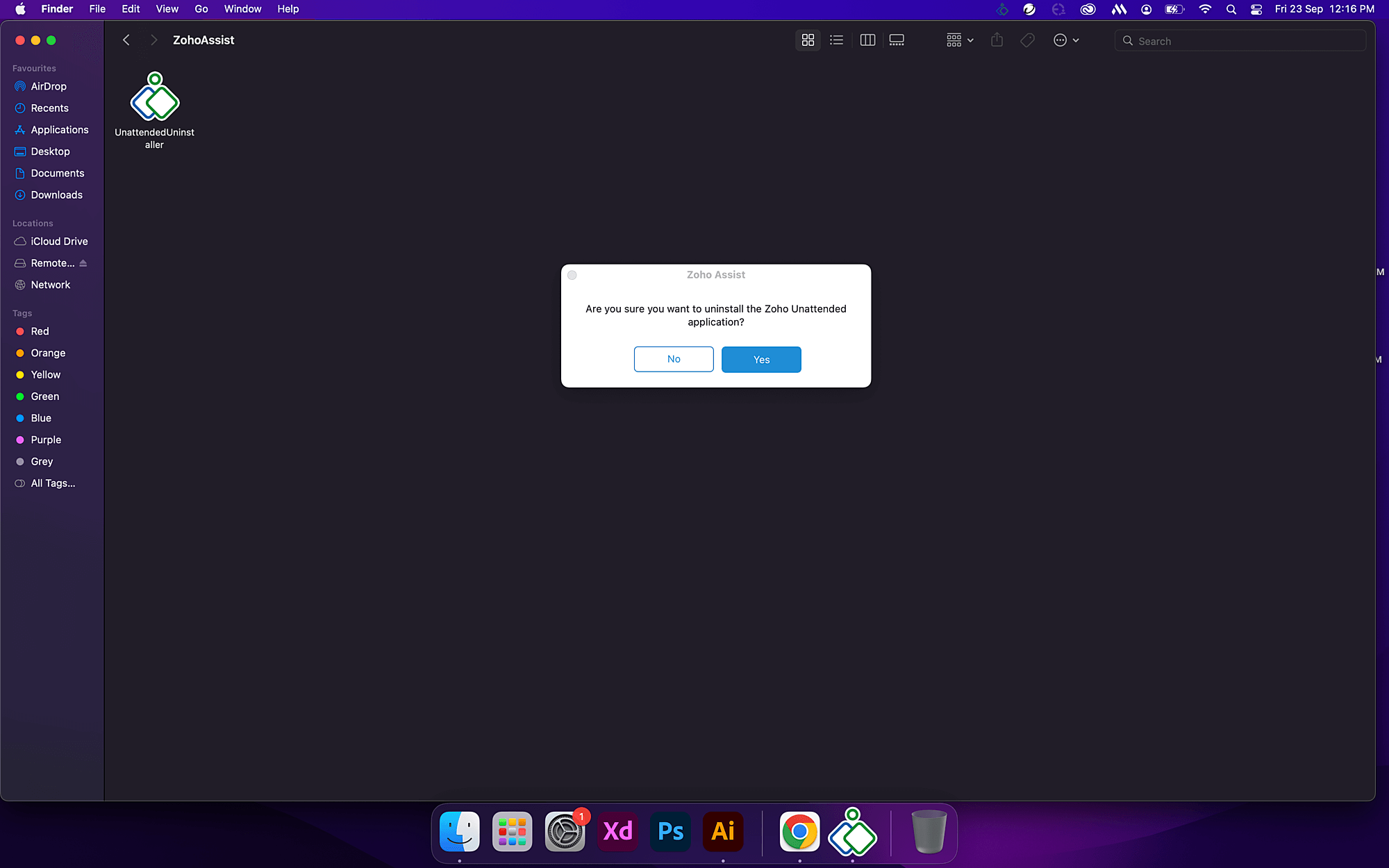Confirm uninstall by clicking Yes
The image size is (1389, 868).
pos(761,360)
